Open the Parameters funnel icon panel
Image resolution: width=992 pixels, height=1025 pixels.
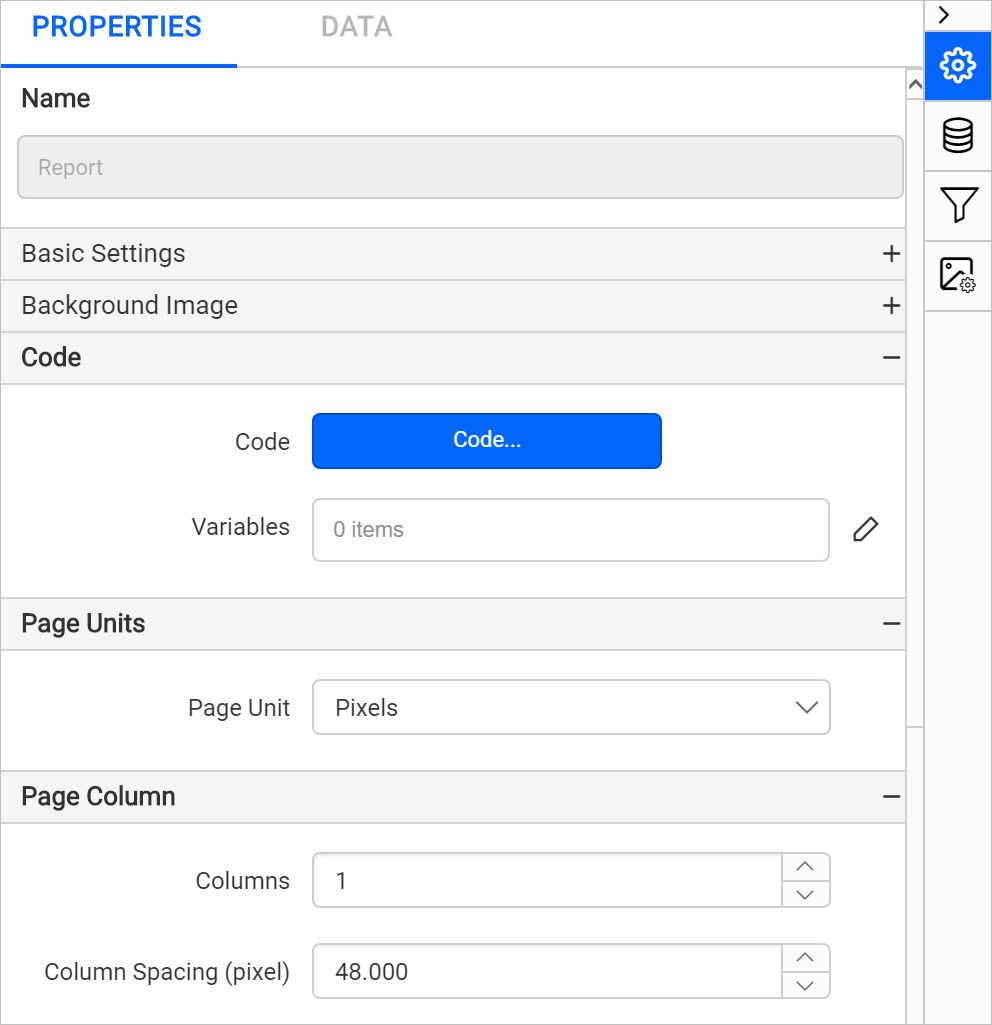957,205
